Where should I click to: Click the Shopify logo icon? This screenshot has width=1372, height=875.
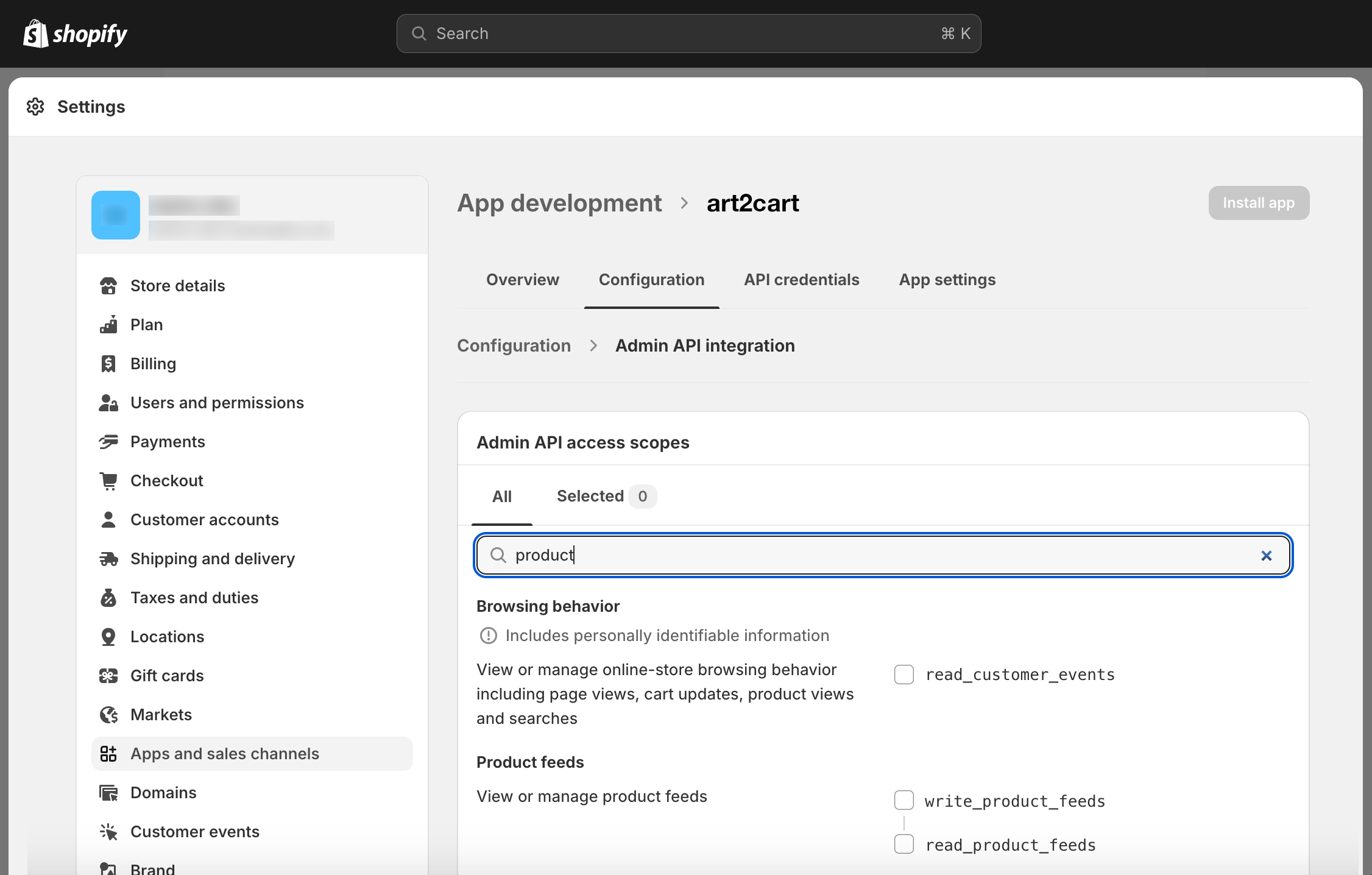pyautogui.click(x=35, y=34)
